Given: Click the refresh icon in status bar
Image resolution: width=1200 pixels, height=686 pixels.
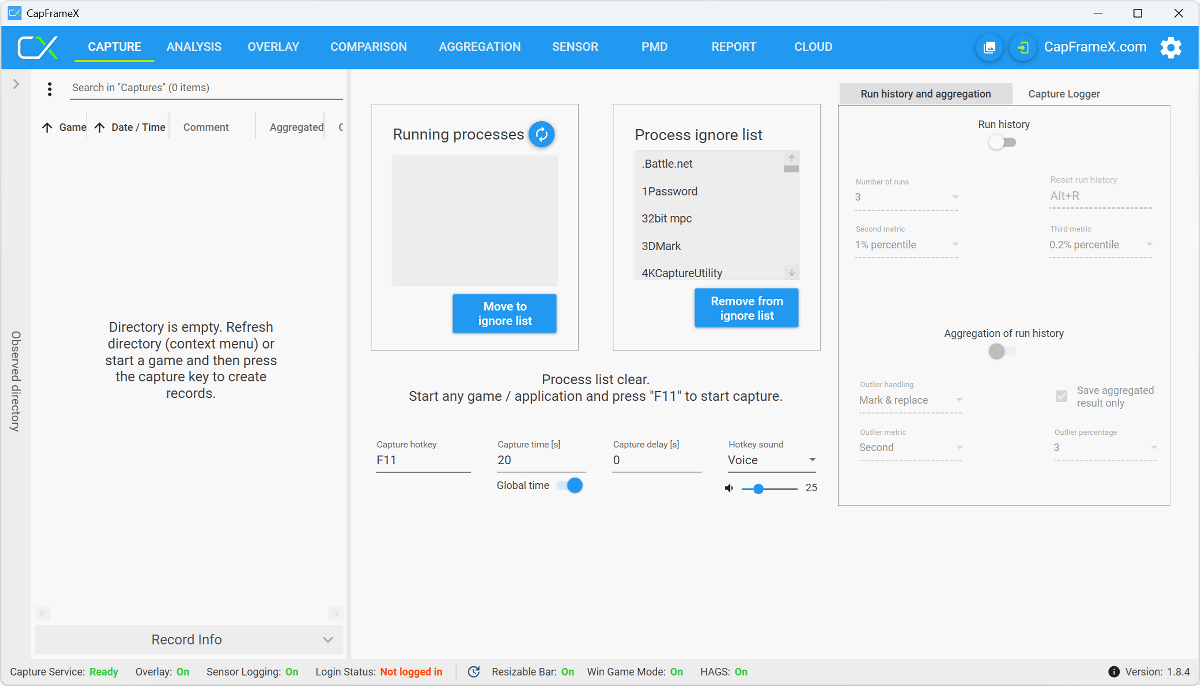Looking at the screenshot, I should pyautogui.click(x=474, y=672).
